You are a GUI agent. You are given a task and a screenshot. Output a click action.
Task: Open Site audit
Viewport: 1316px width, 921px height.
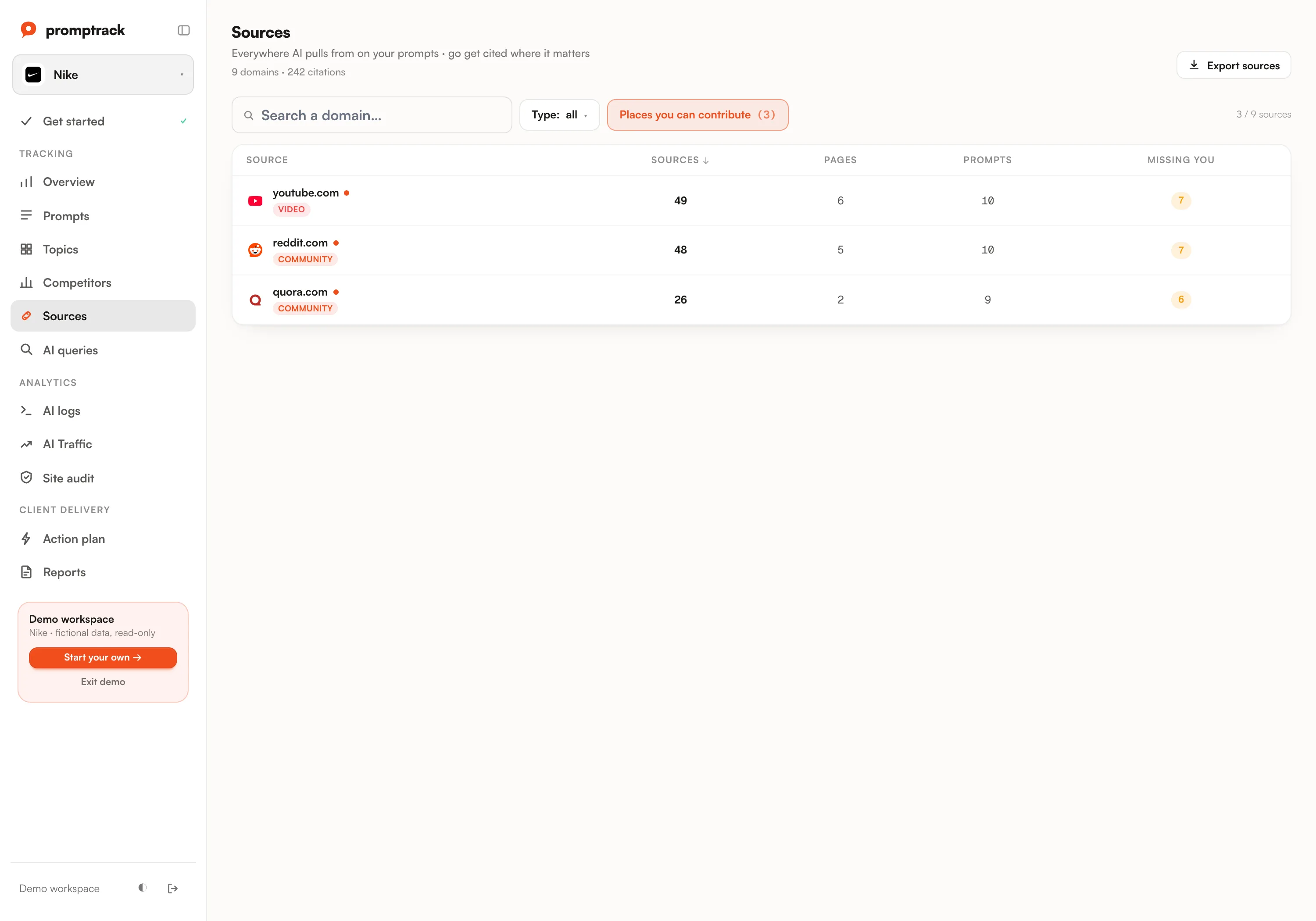(103, 478)
